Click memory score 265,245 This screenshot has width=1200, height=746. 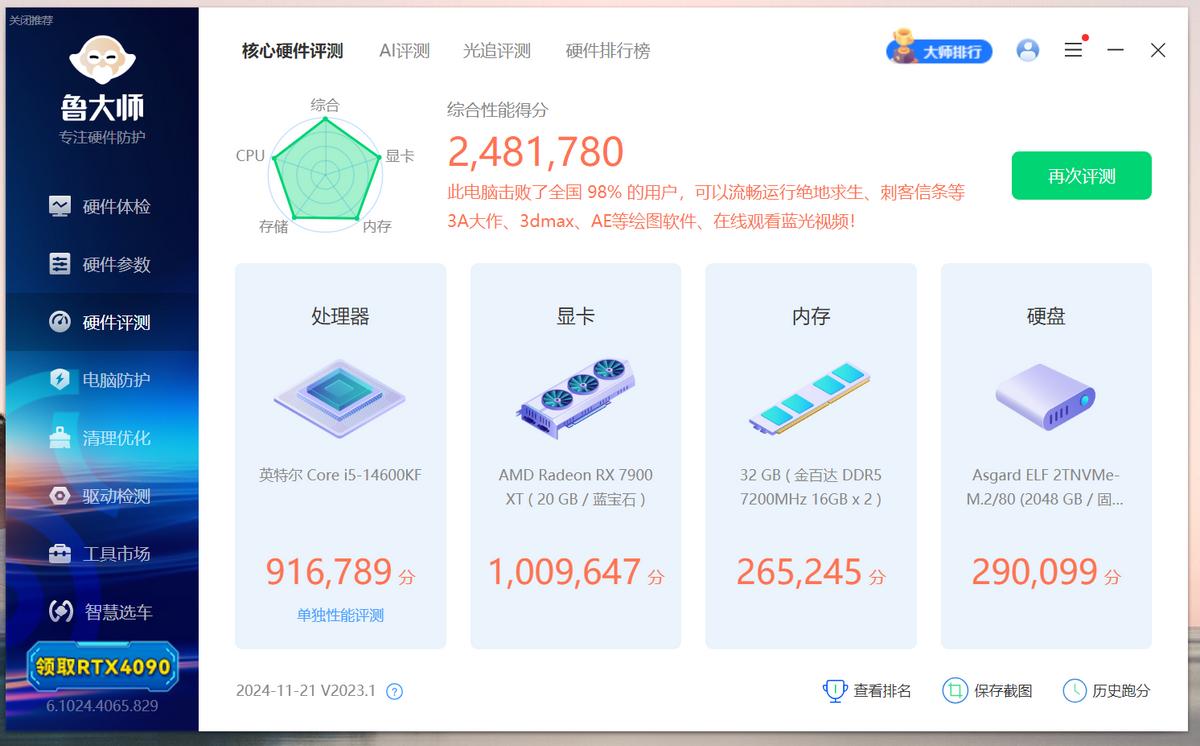799,572
